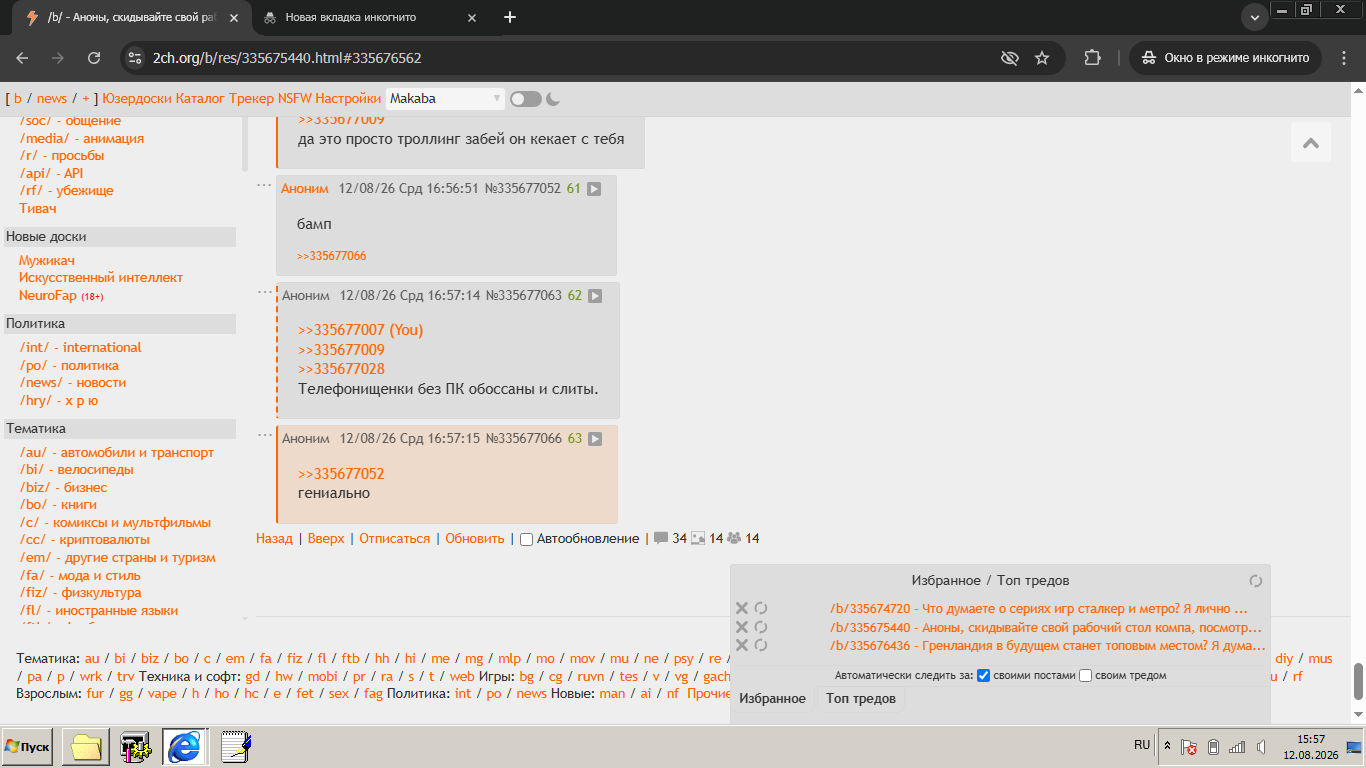This screenshot has height=768, width=1366.
Task: Click the Отписаться link
Action: coord(394,538)
